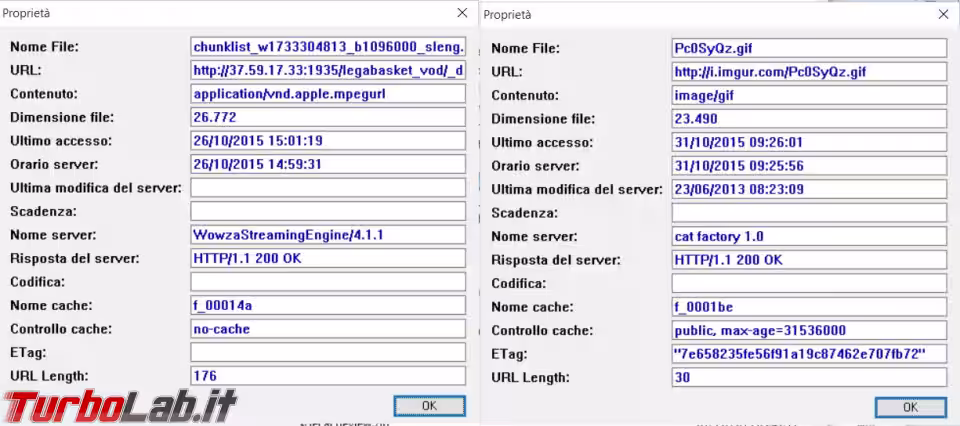
Task: Click the 23/06/2013 08:23:09 last modified field
Action: tap(809, 189)
